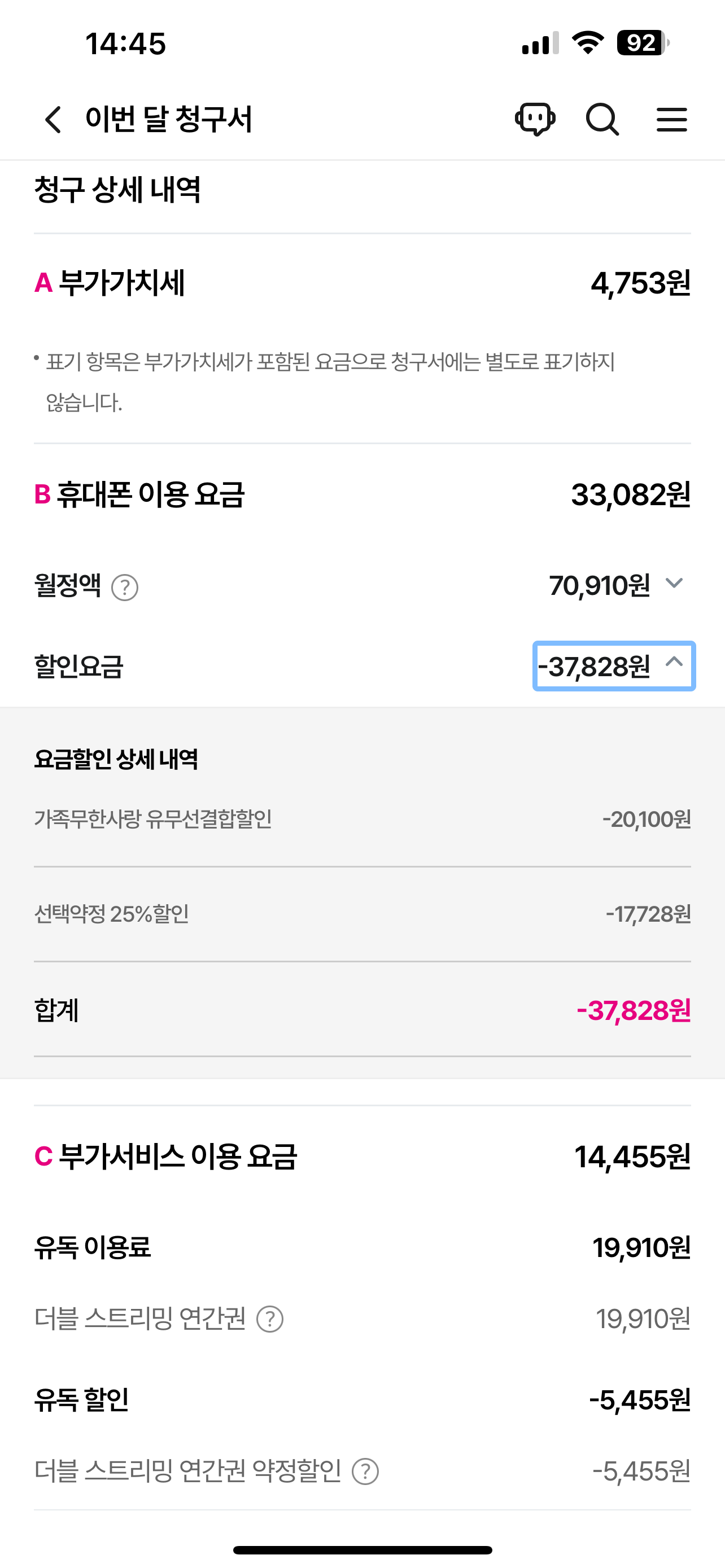Open the chatbot assistant icon
The width and height of the screenshot is (725, 1568).
point(535,119)
